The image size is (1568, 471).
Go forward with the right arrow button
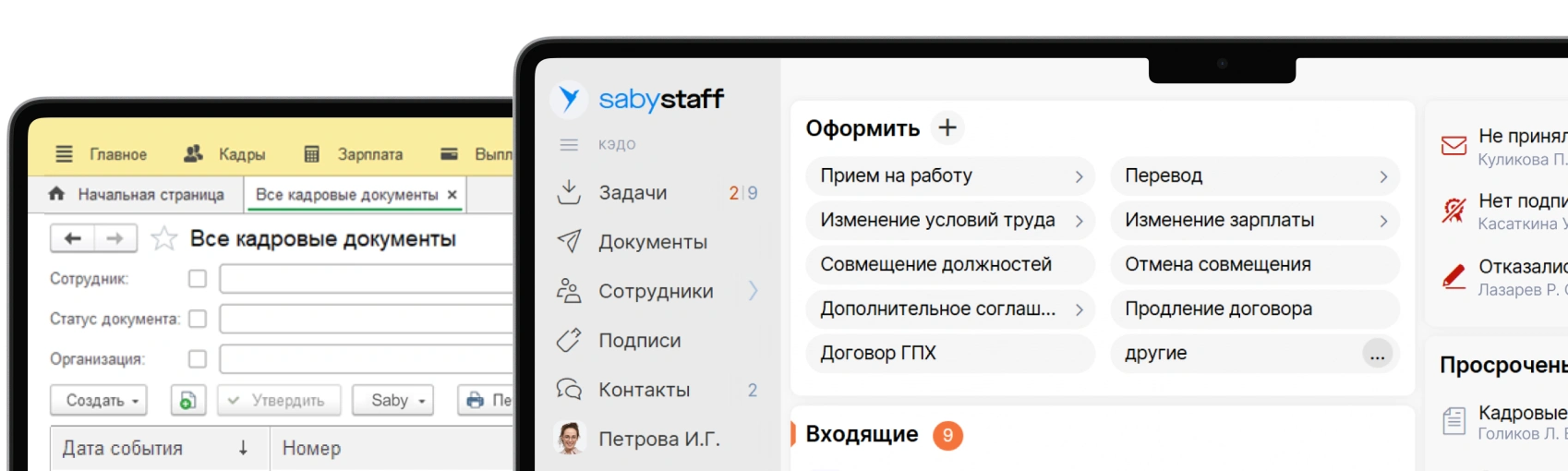point(115,238)
